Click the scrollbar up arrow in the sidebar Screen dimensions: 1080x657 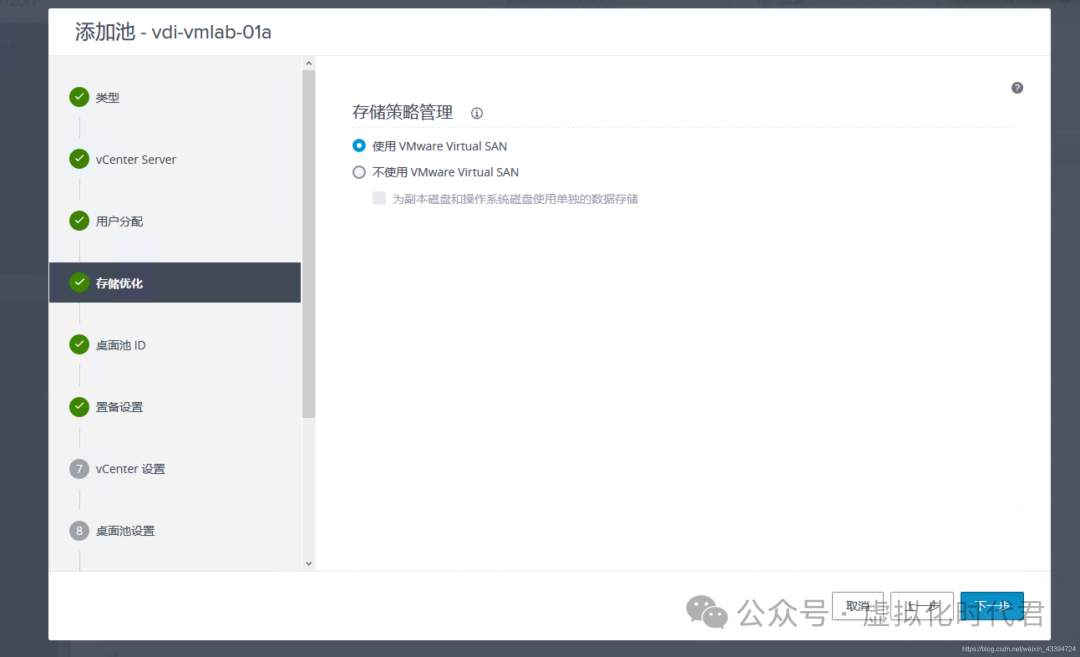click(308, 62)
